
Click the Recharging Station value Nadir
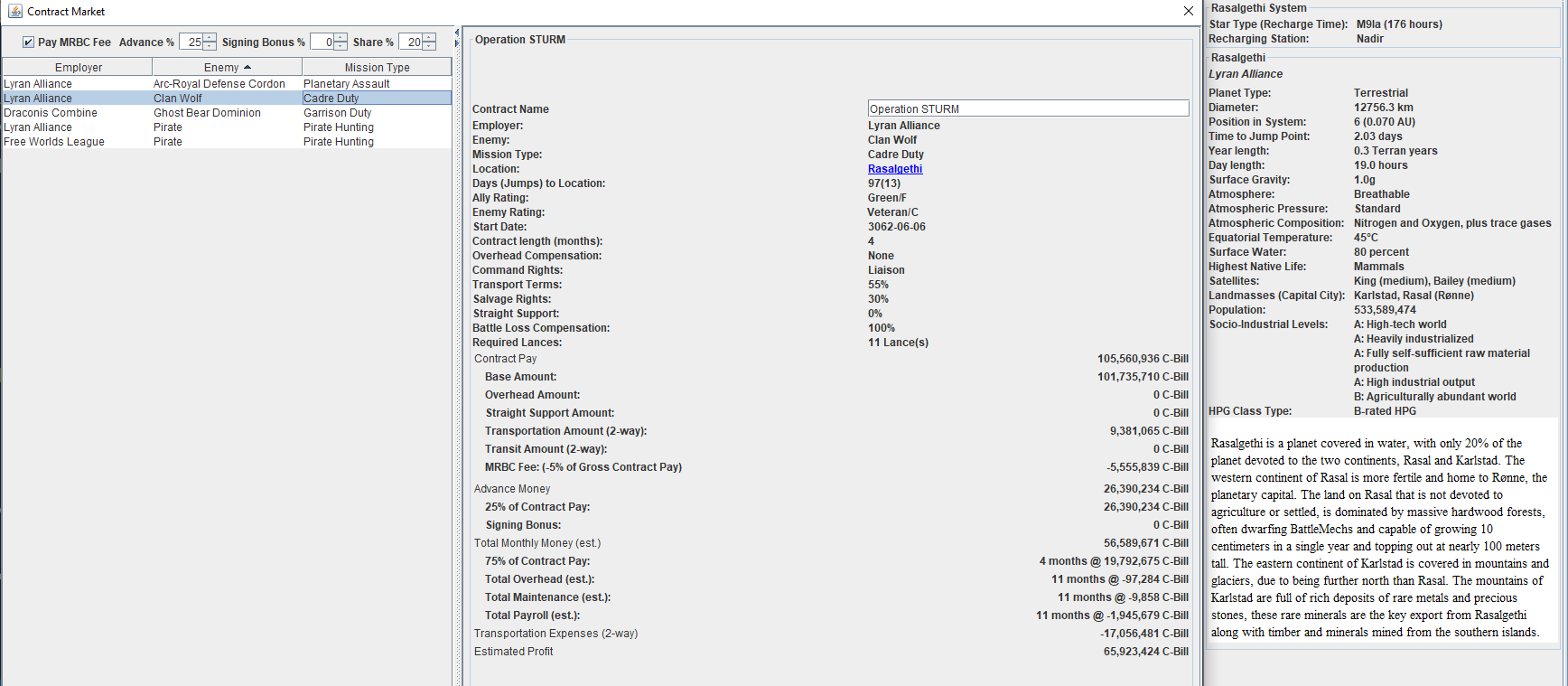pyautogui.click(x=1369, y=39)
